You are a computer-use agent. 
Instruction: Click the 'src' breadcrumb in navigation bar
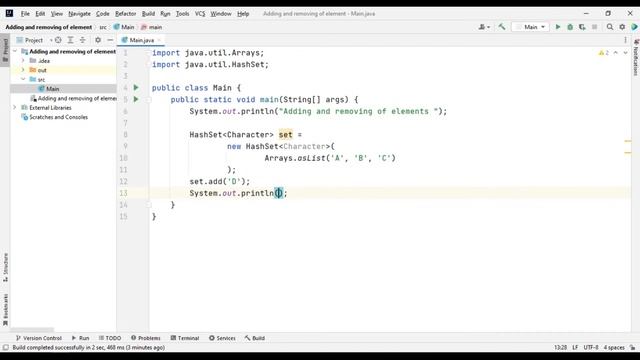click(x=103, y=27)
